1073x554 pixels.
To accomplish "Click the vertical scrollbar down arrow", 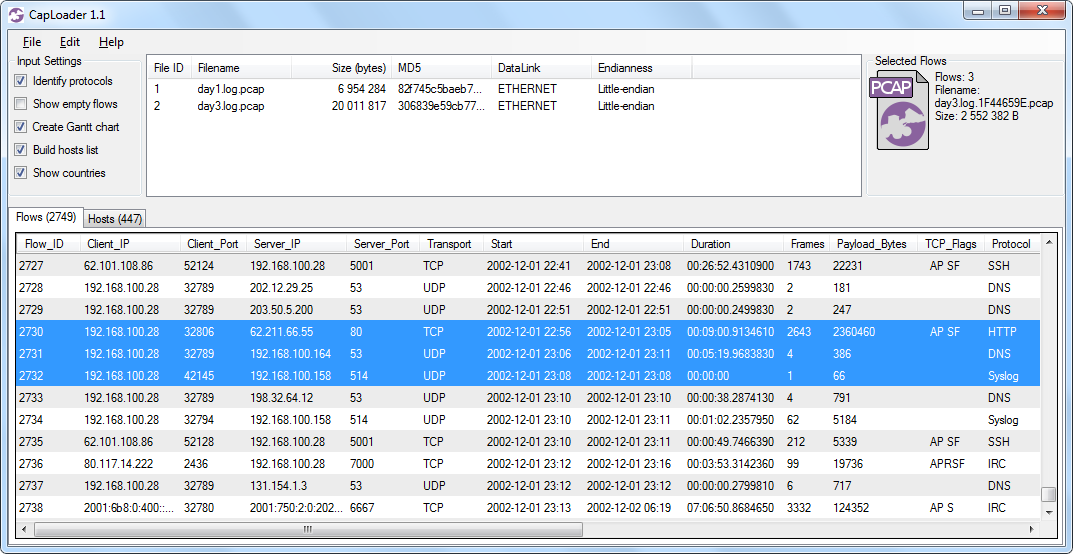I will (x=1048, y=512).
